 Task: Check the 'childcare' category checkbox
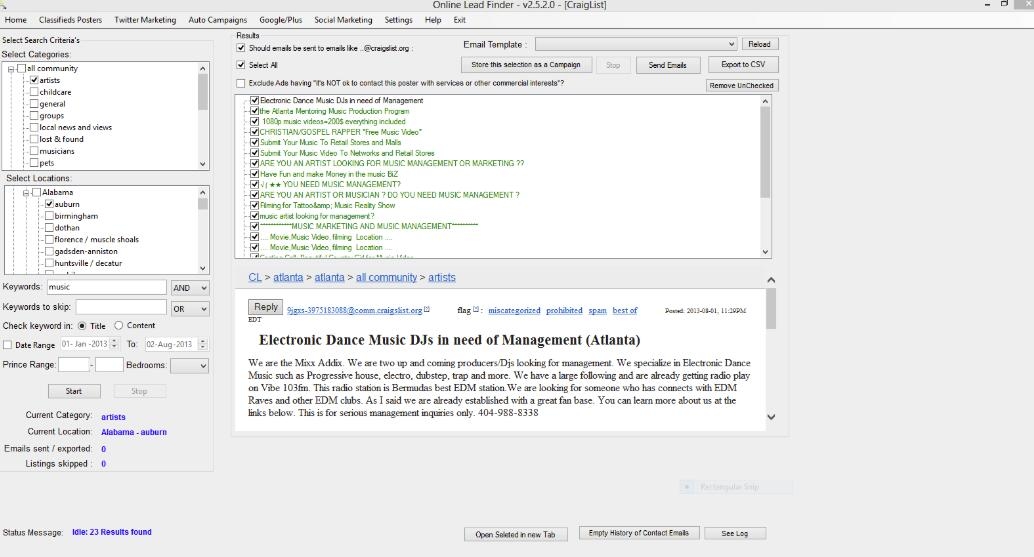coord(35,92)
